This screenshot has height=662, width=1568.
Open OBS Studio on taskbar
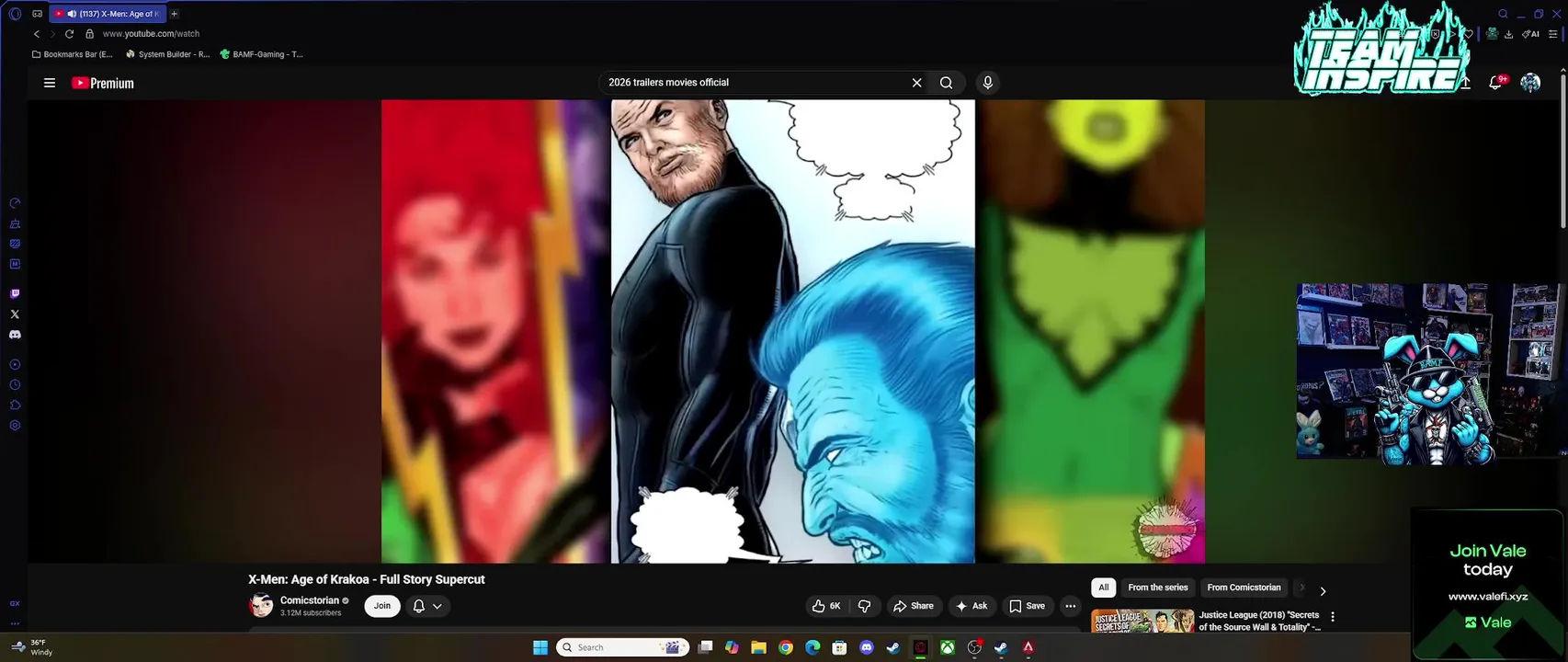[x=974, y=647]
